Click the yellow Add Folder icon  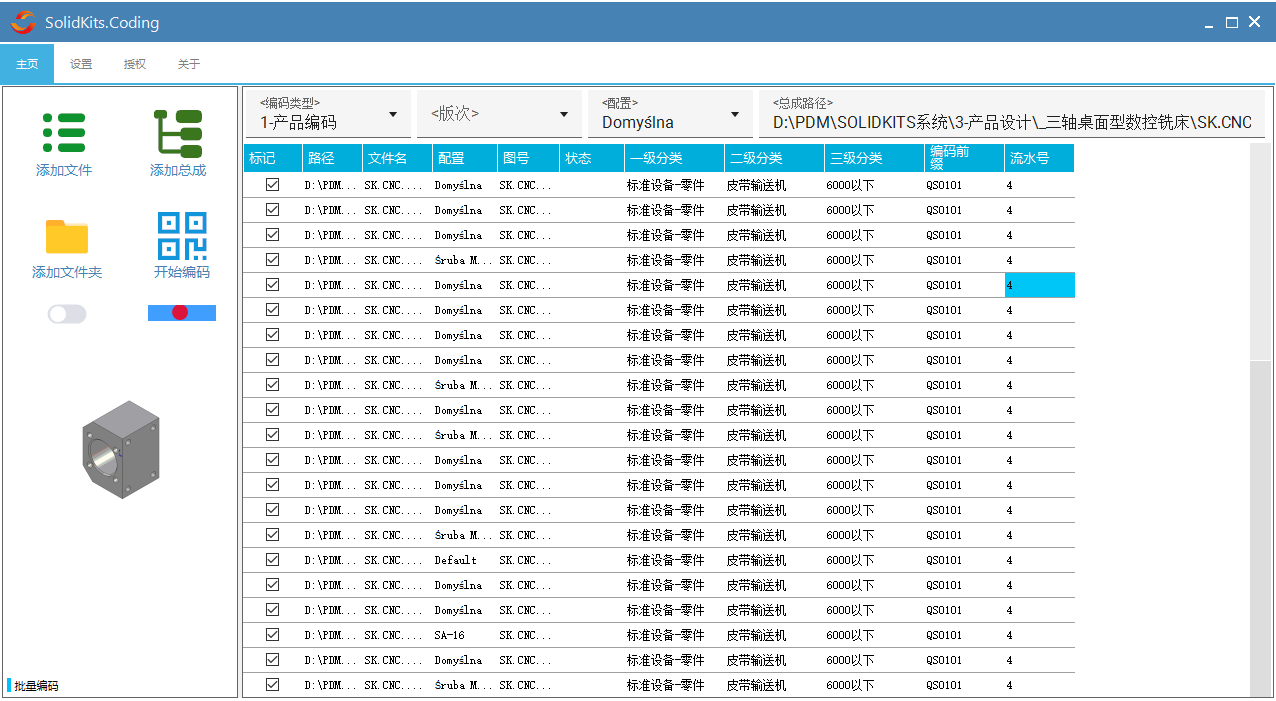(67, 236)
